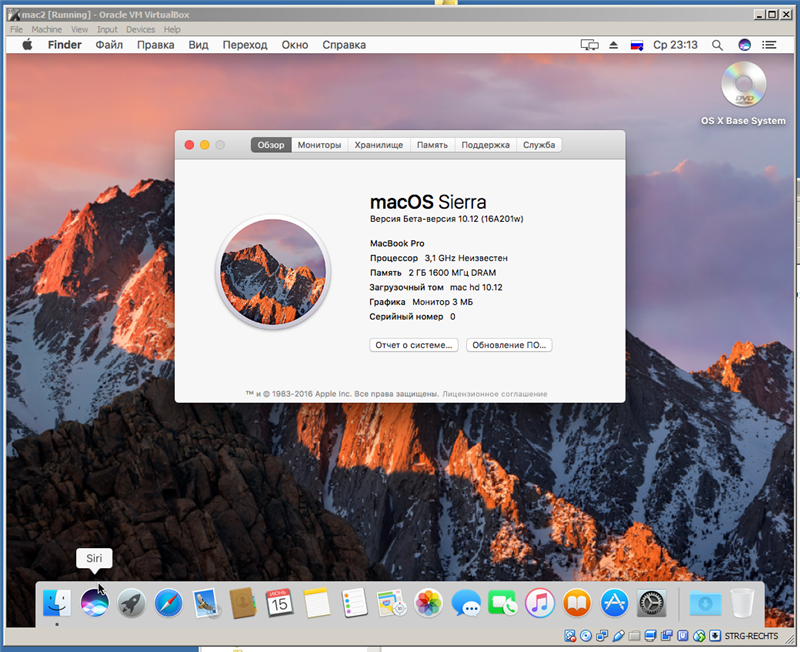The width and height of the screenshot is (800, 652).
Task: Open Launchpad rocket icon in Dock
Action: tap(132, 603)
